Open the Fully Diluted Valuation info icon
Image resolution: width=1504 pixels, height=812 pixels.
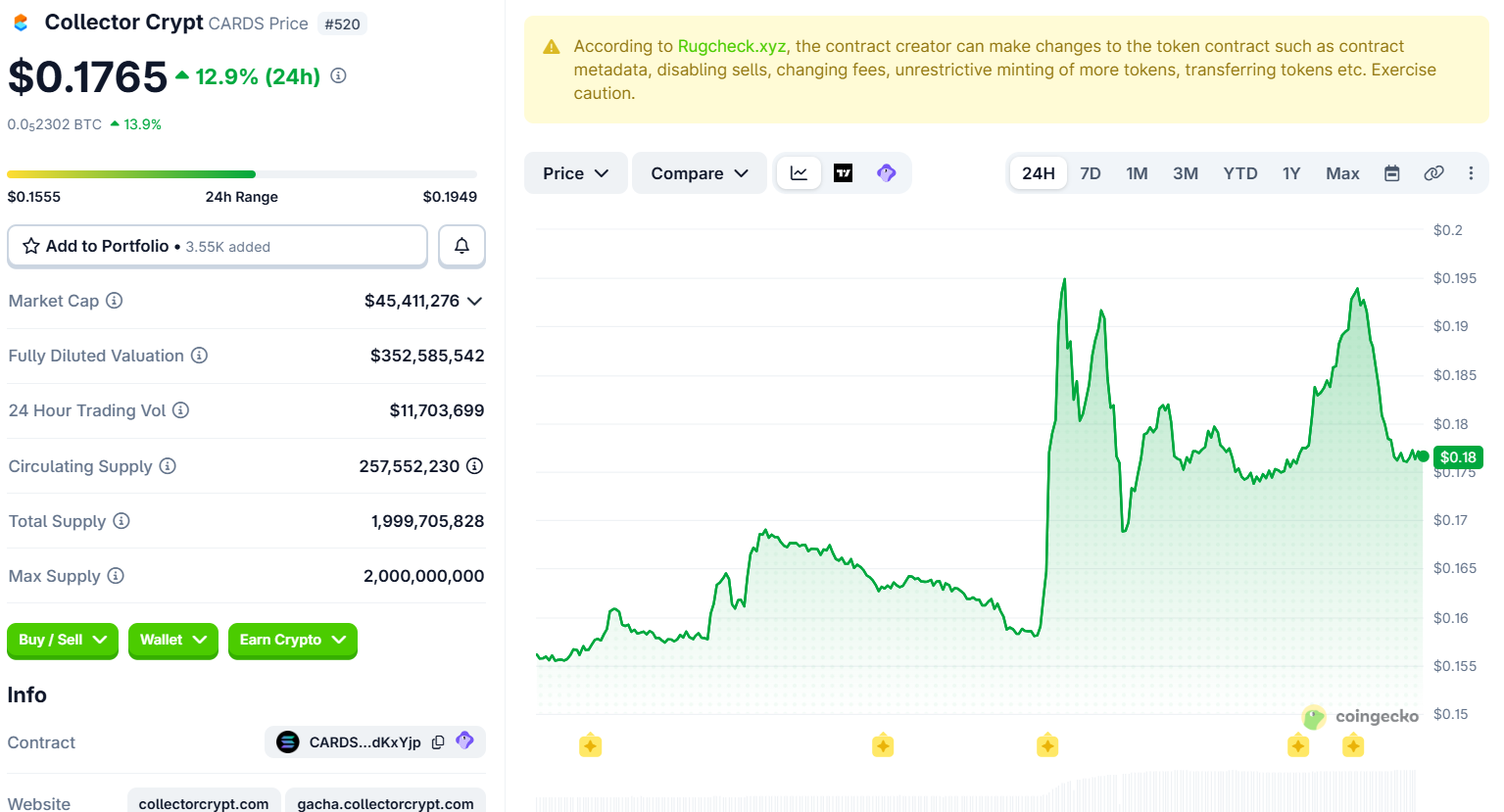point(199,356)
